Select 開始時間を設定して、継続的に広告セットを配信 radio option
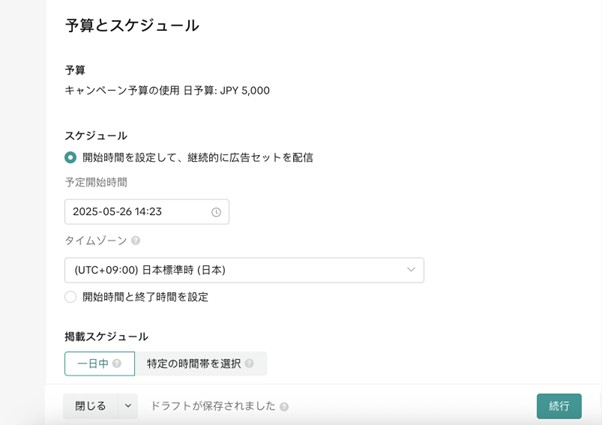Image resolution: width=602 pixels, height=425 pixels. 70,157
